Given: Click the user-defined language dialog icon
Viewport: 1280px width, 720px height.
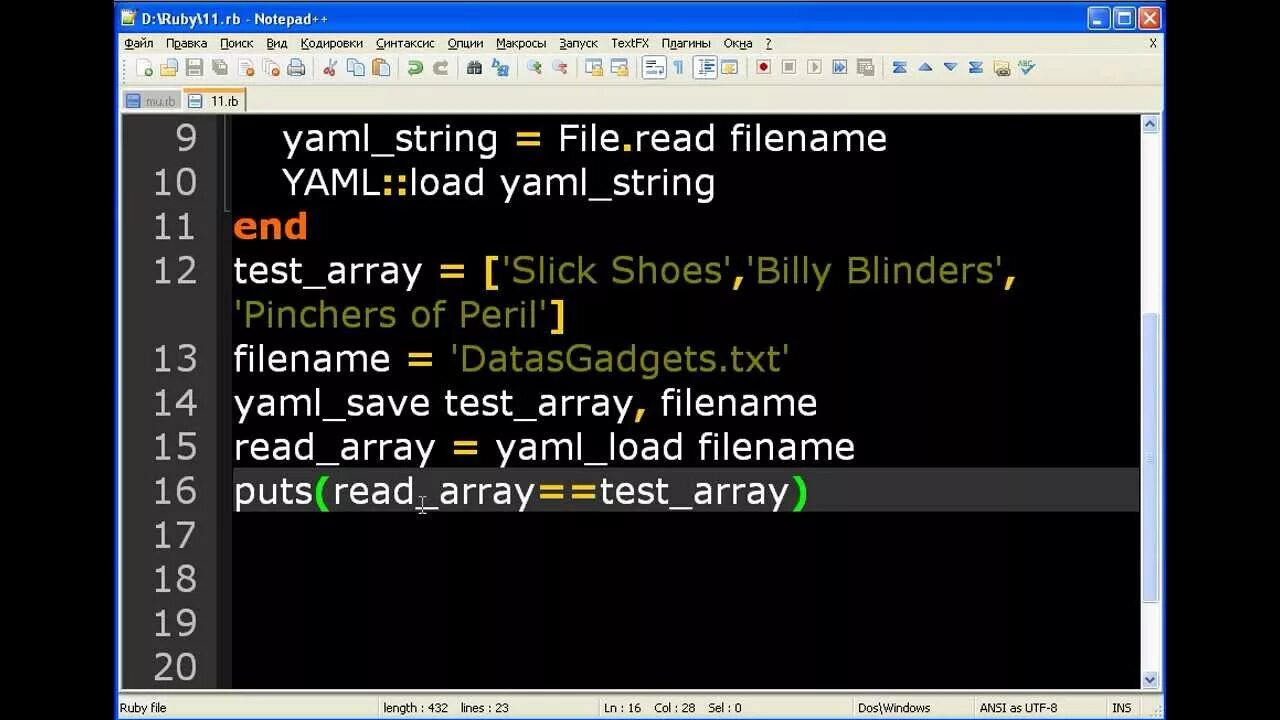Looking at the screenshot, I should (729, 68).
